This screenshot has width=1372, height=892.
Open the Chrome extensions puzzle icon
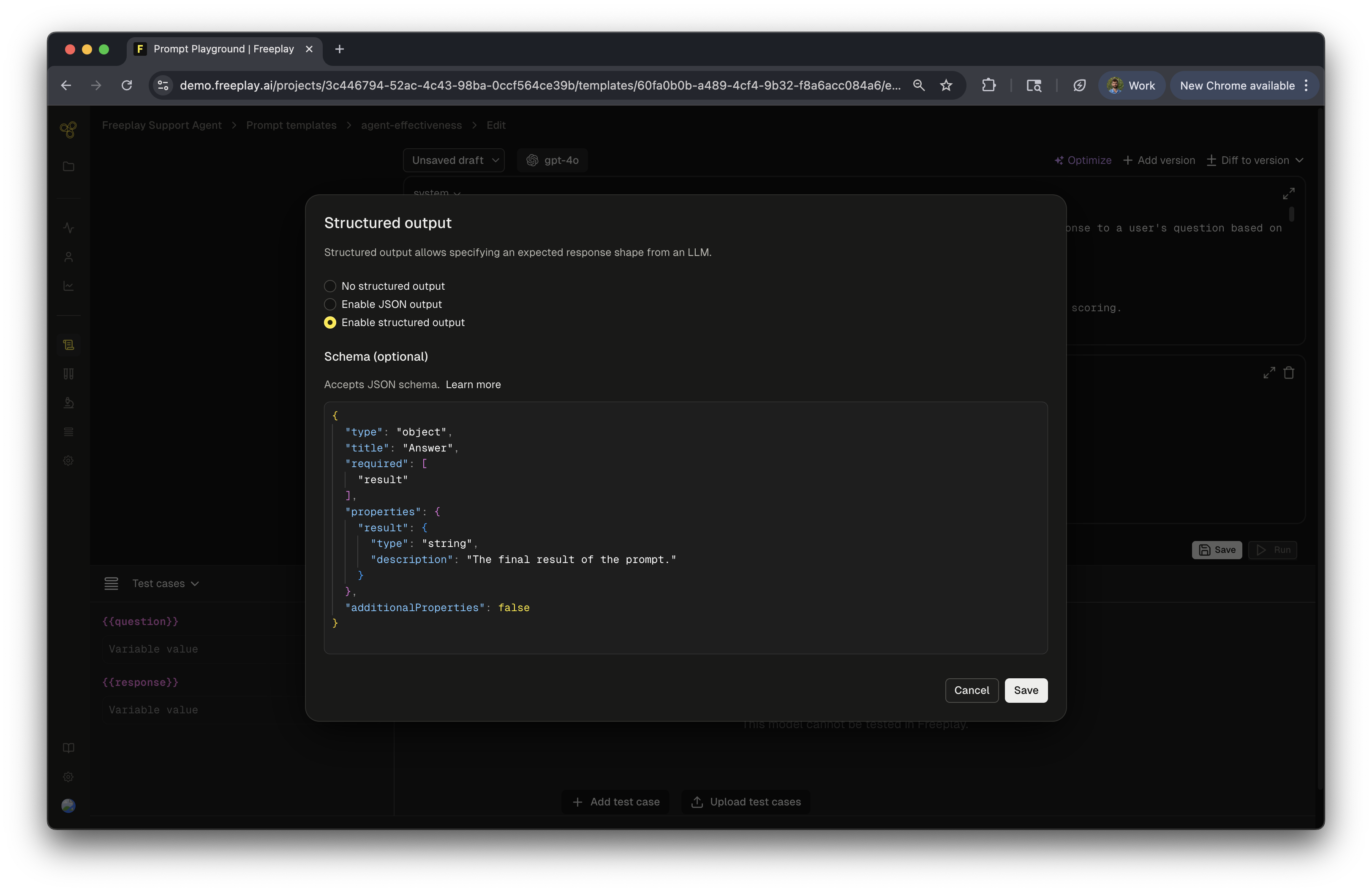[x=988, y=85]
